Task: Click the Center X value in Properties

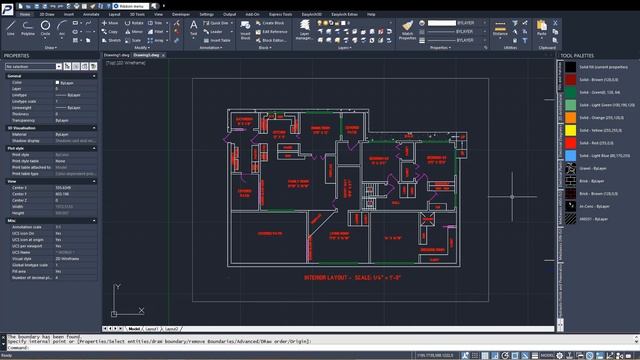Action: click(76, 188)
